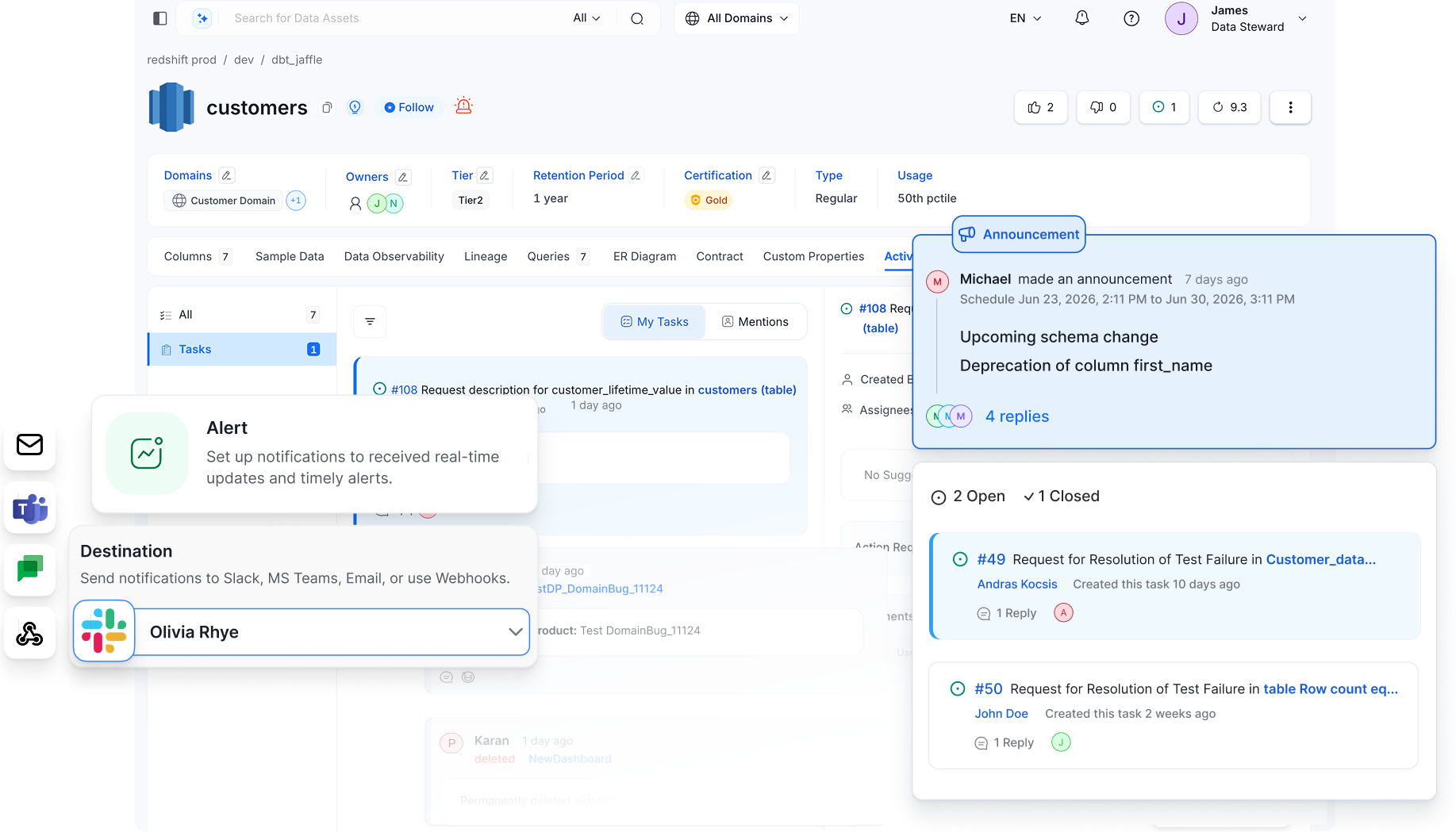Edit Retention Period pencil icon
1456x832 pixels.
click(x=636, y=175)
